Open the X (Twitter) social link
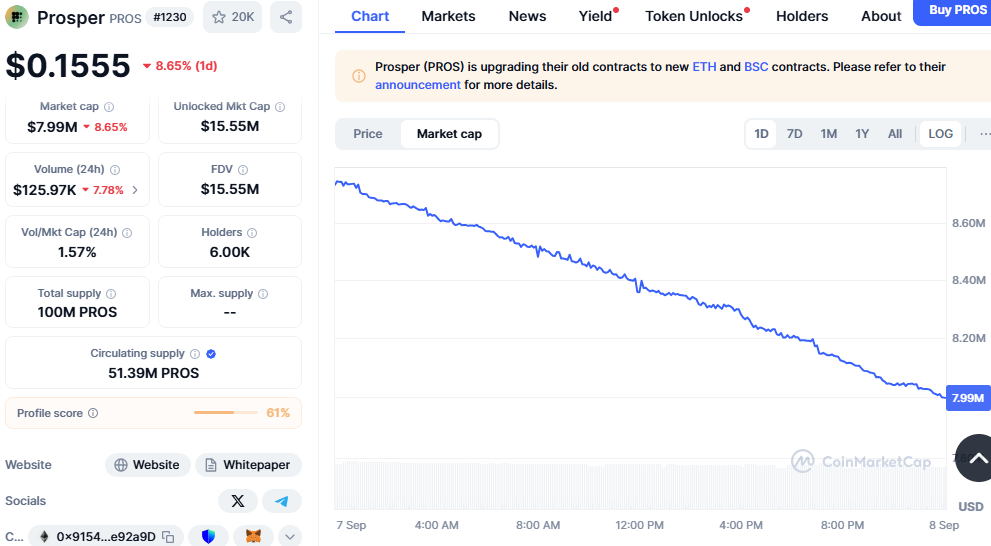The image size is (991, 546). (238, 501)
